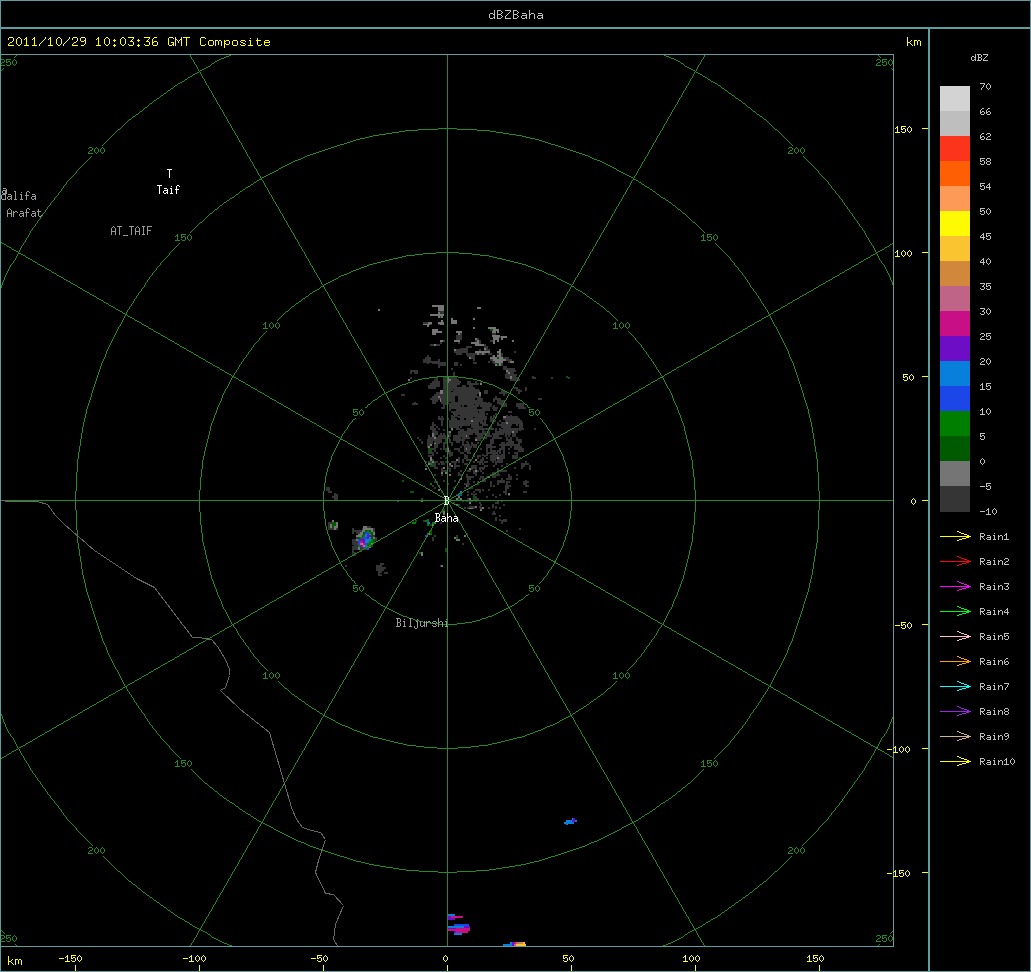This screenshot has width=1031, height=972.
Task: Pick the orange Rain6 arrow icon
Action: (x=955, y=662)
